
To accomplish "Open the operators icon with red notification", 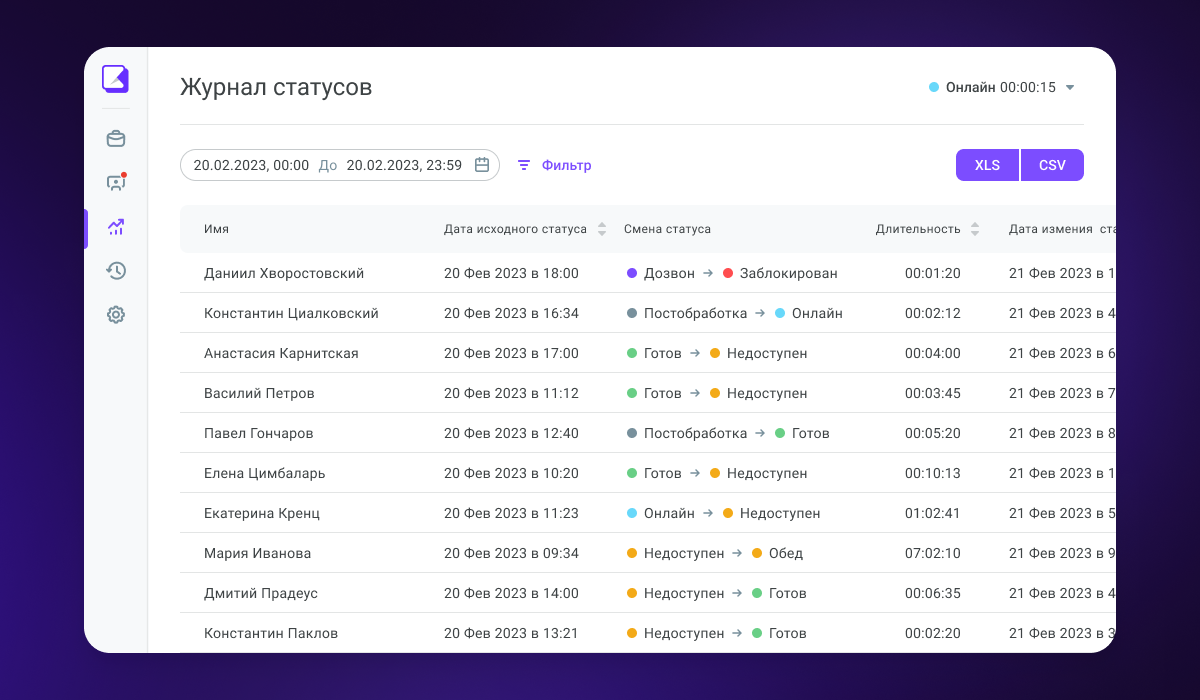I will tap(116, 183).
